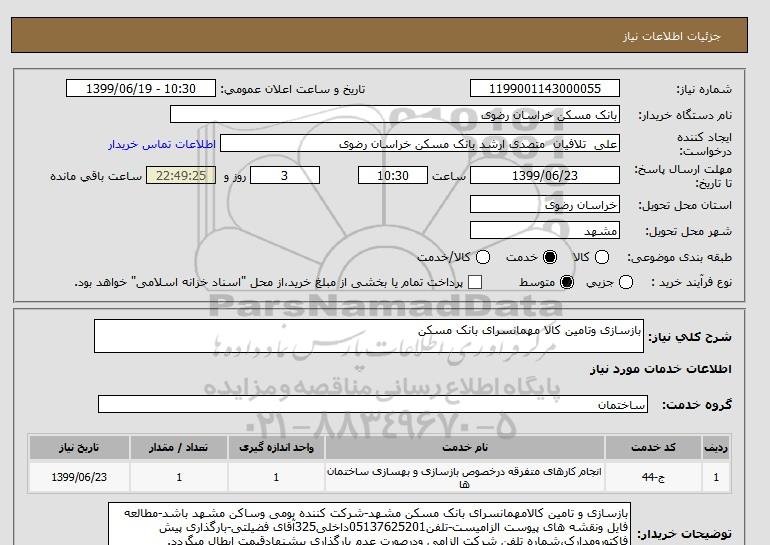Click the تعداد / مقدار column header
770x545 pixels.
[x=179, y=447]
